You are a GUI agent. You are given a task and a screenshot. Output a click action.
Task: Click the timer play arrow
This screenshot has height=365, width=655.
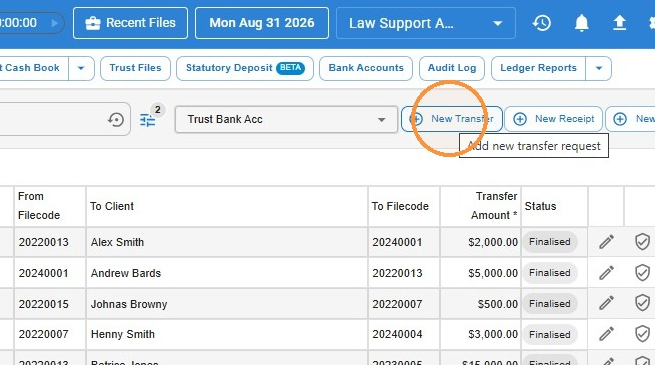(x=54, y=23)
